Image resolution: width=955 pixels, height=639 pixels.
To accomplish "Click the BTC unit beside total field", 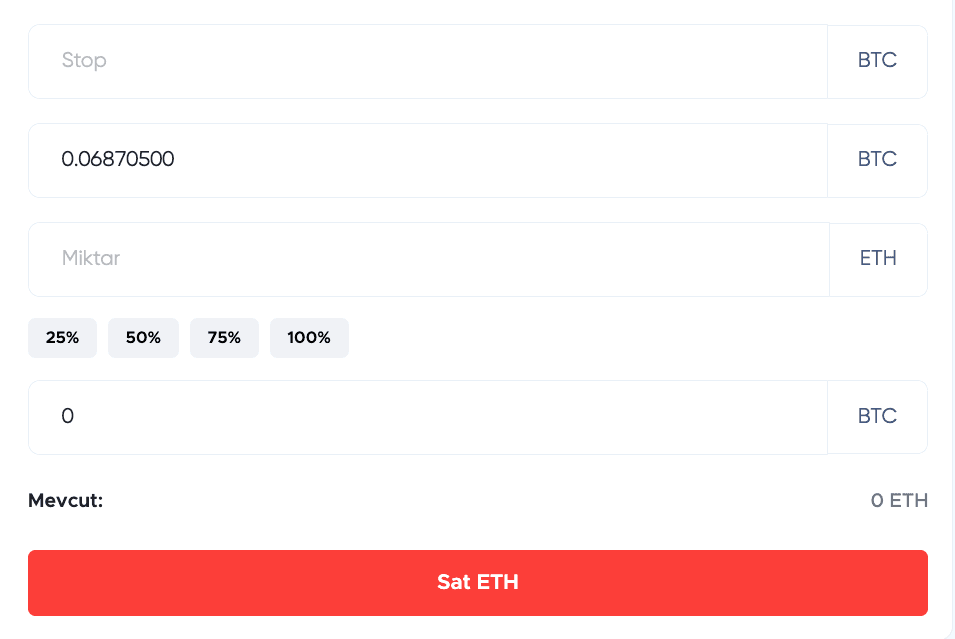I will pyautogui.click(x=877, y=417).
